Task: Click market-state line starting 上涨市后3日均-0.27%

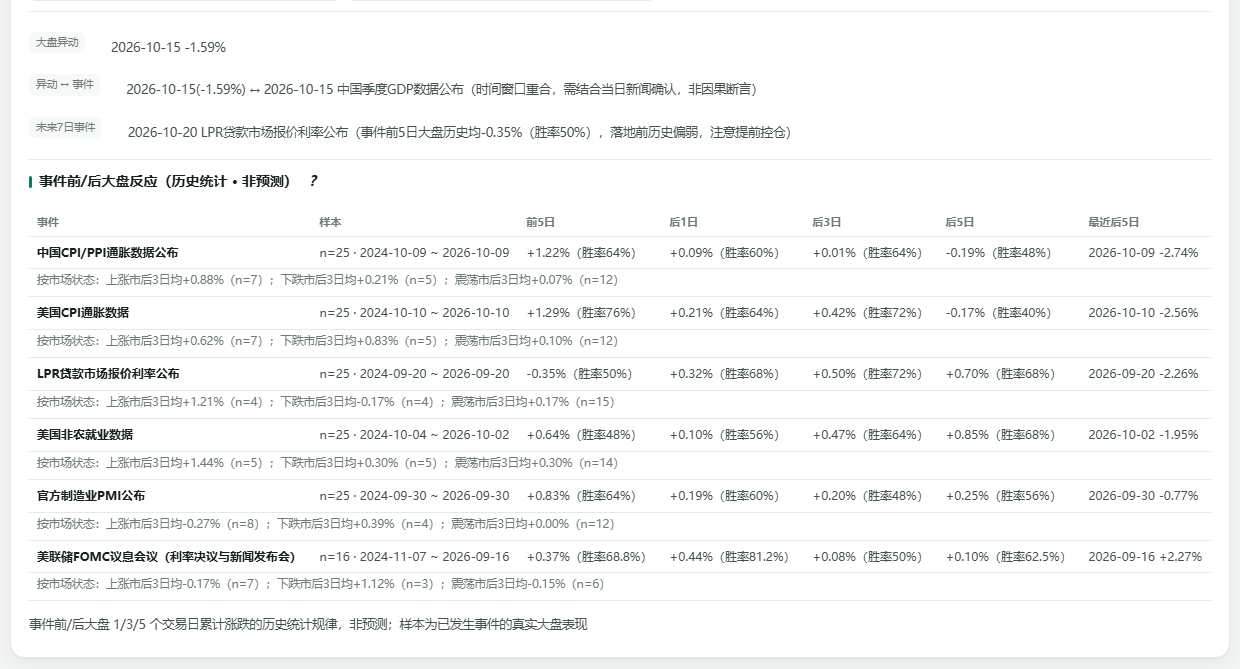Action: click(x=326, y=524)
